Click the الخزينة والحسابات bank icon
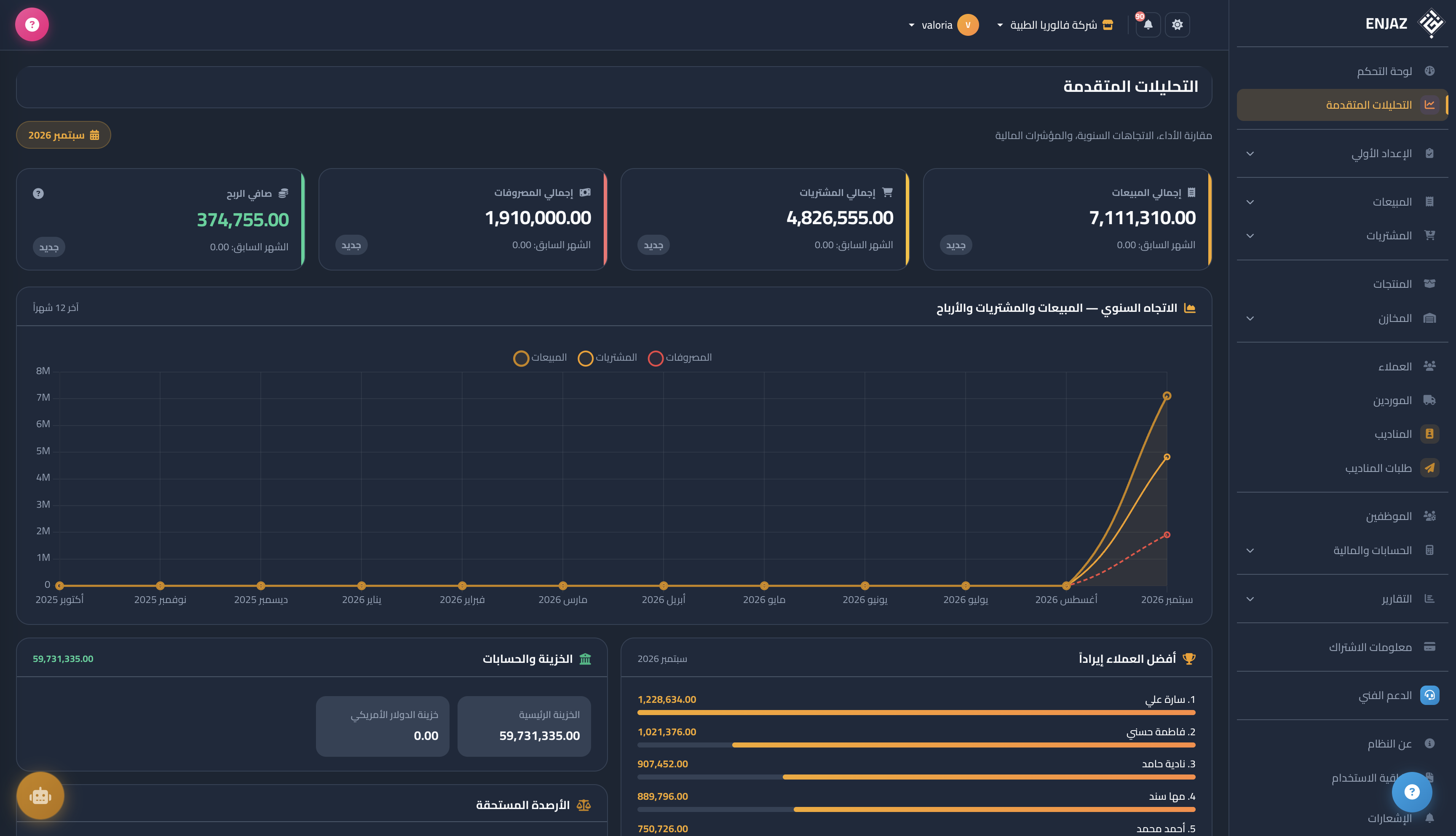 click(x=585, y=659)
